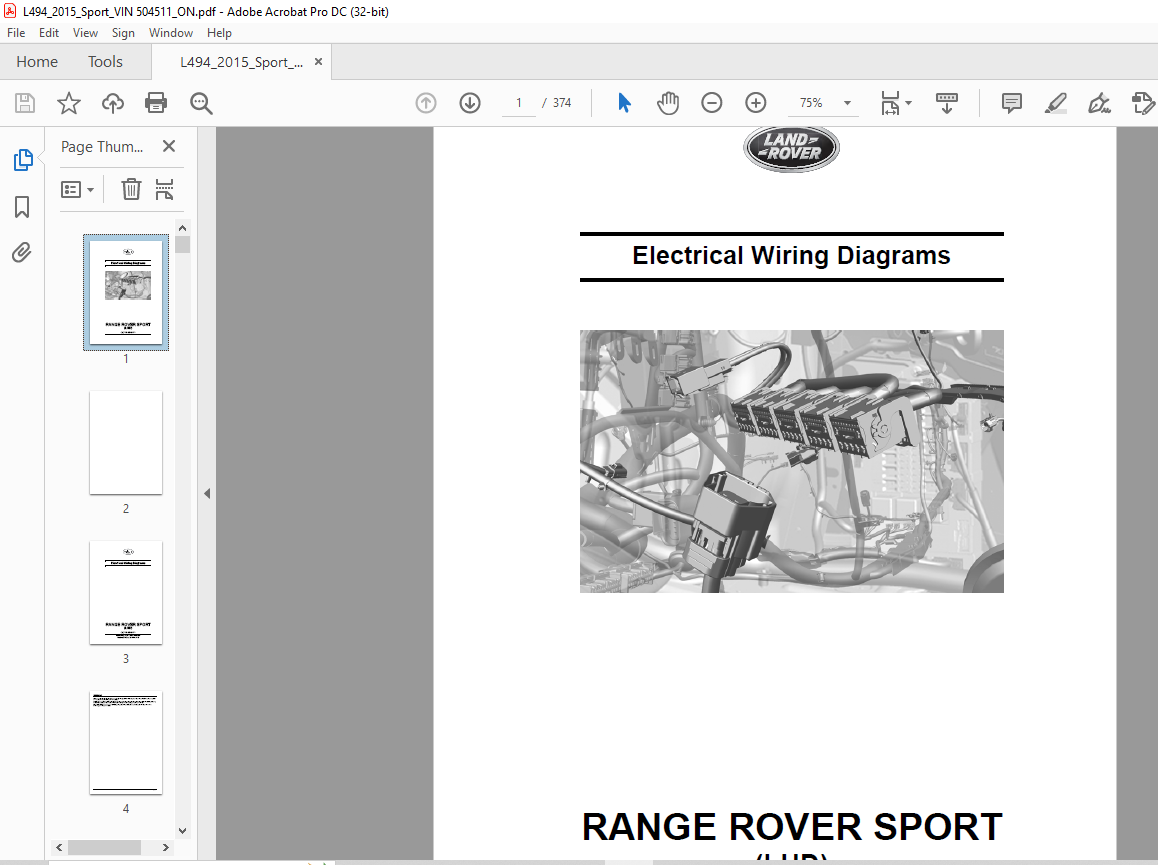Click the rightmost edge toolbar icon
Screen dimensions: 1158x865
(x=1143, y=103)
